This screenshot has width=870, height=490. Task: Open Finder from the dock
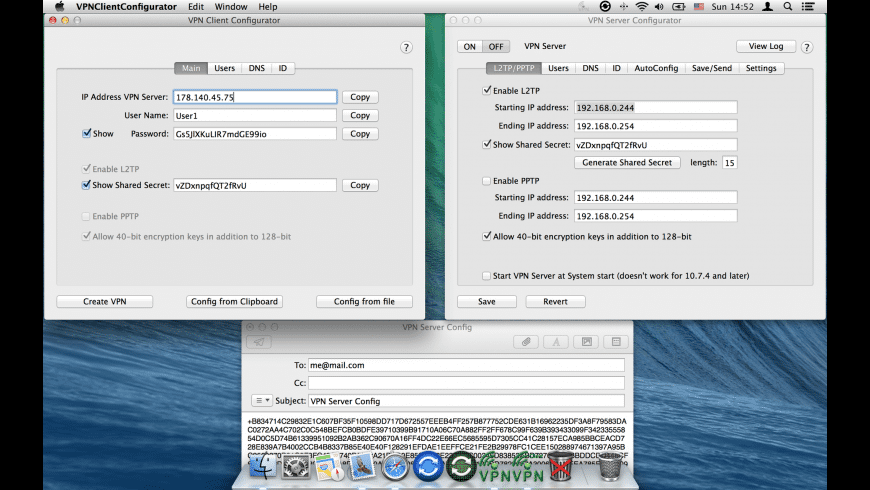263,466
